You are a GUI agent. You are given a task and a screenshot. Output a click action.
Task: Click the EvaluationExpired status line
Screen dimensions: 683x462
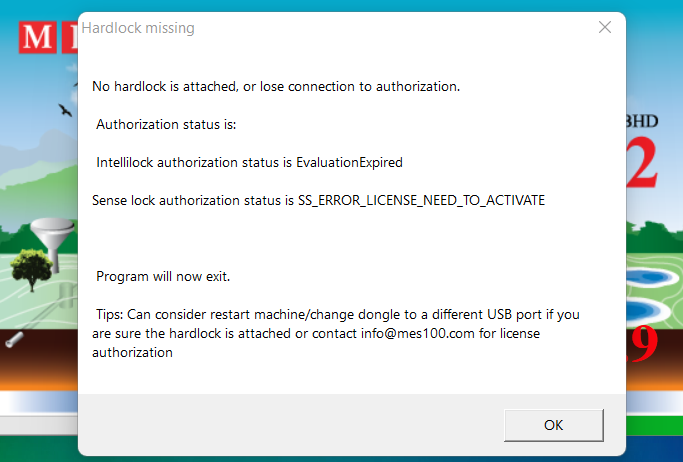[249, 162]
